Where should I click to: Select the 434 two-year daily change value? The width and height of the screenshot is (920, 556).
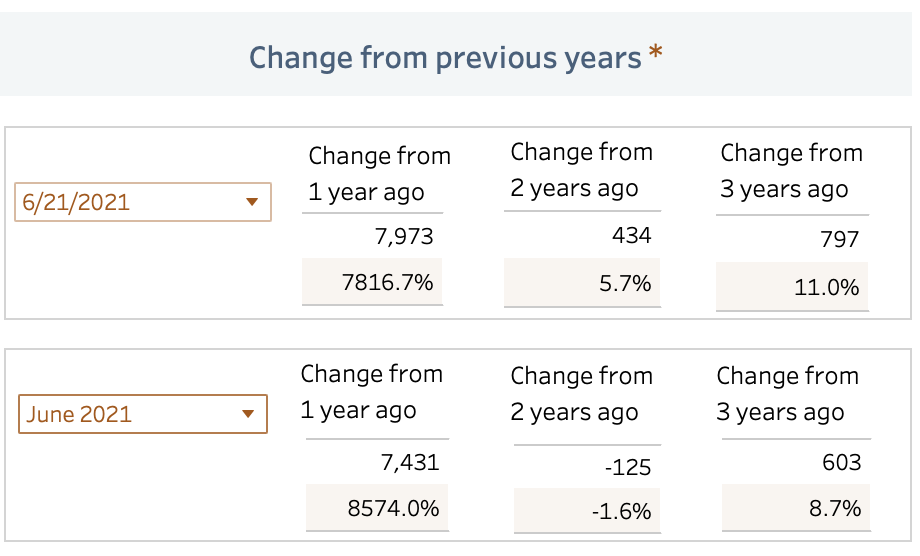[631, 236]
